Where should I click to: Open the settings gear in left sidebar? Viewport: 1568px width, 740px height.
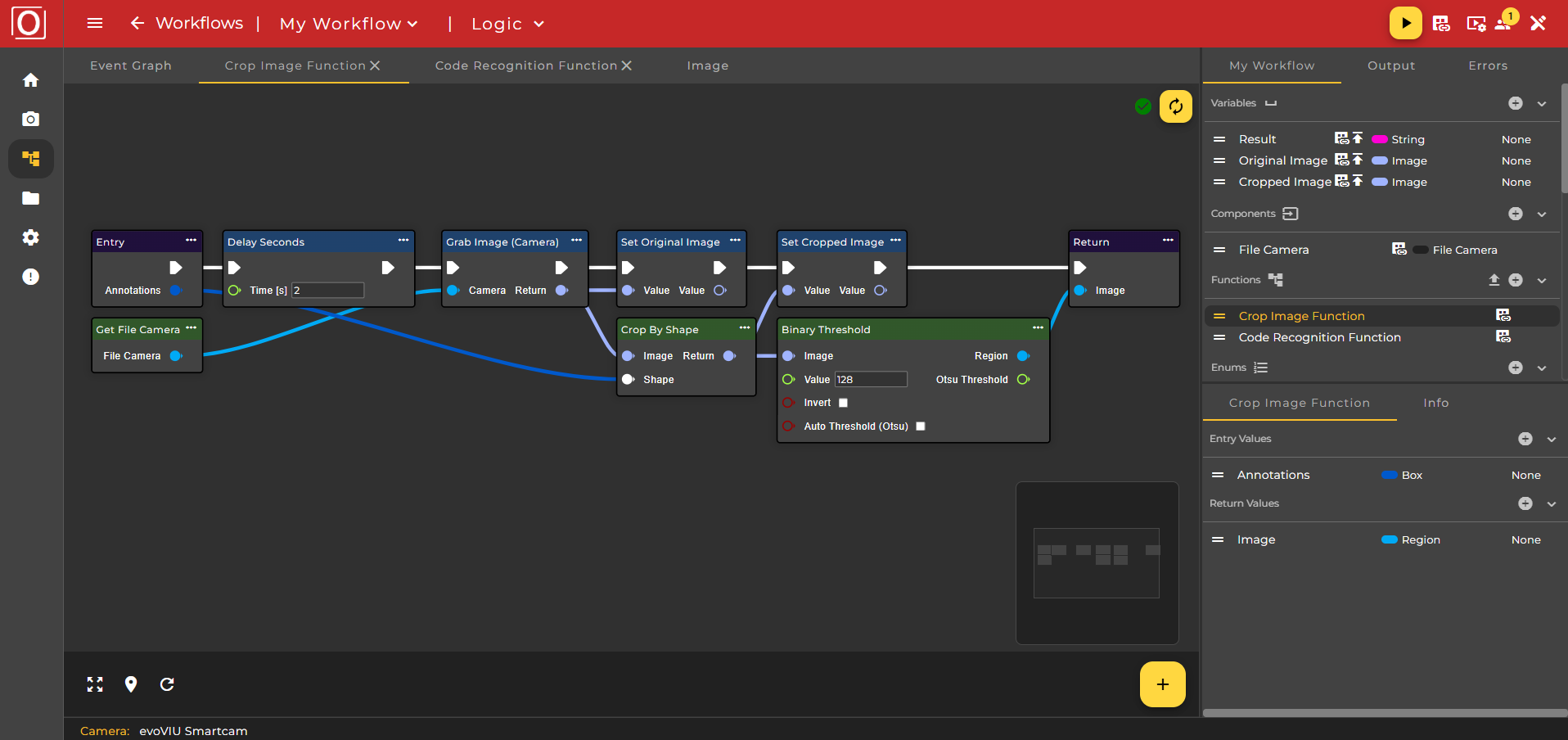[x=30, y=237]
